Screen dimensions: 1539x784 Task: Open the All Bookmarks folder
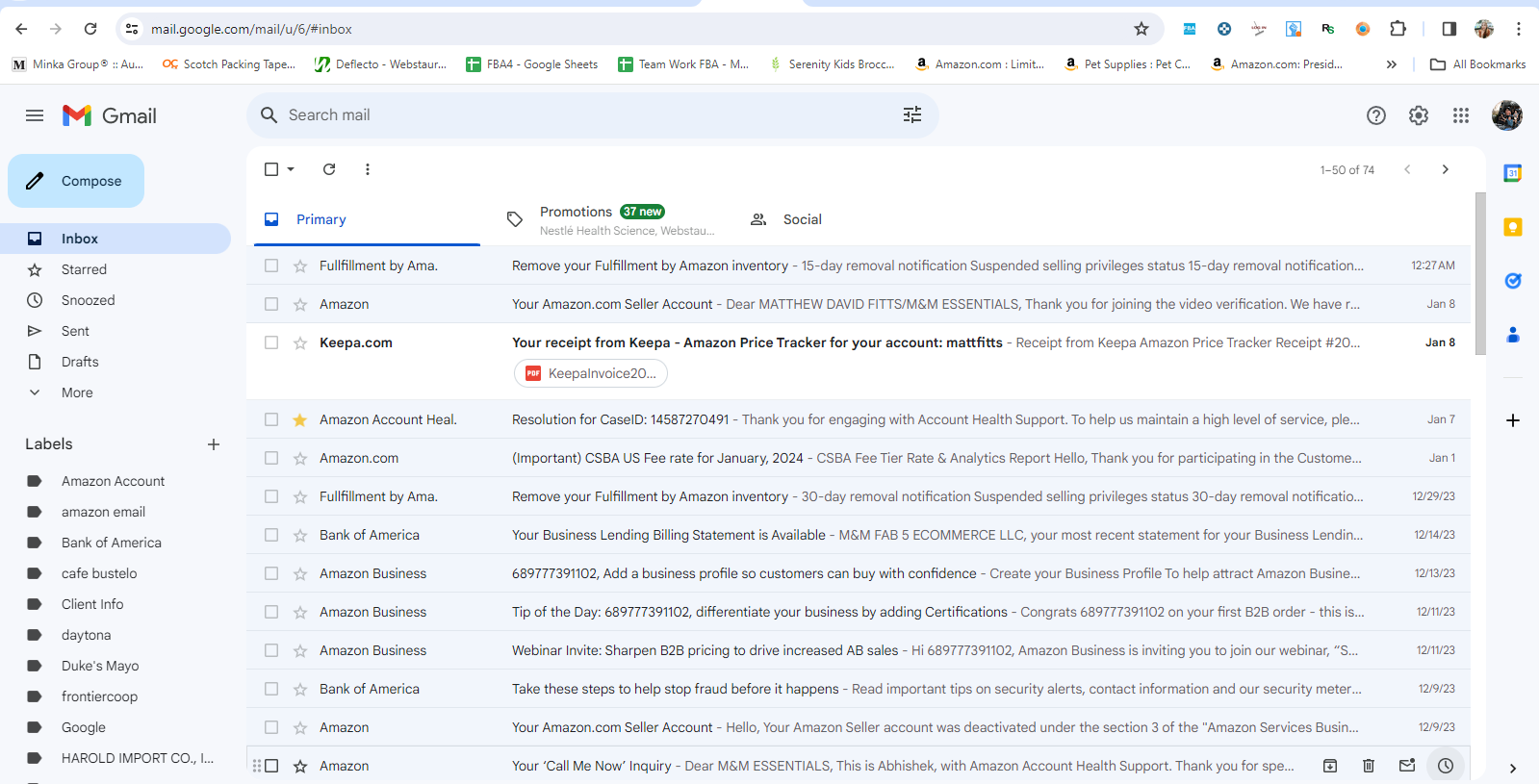click(x=1478, y=64)
